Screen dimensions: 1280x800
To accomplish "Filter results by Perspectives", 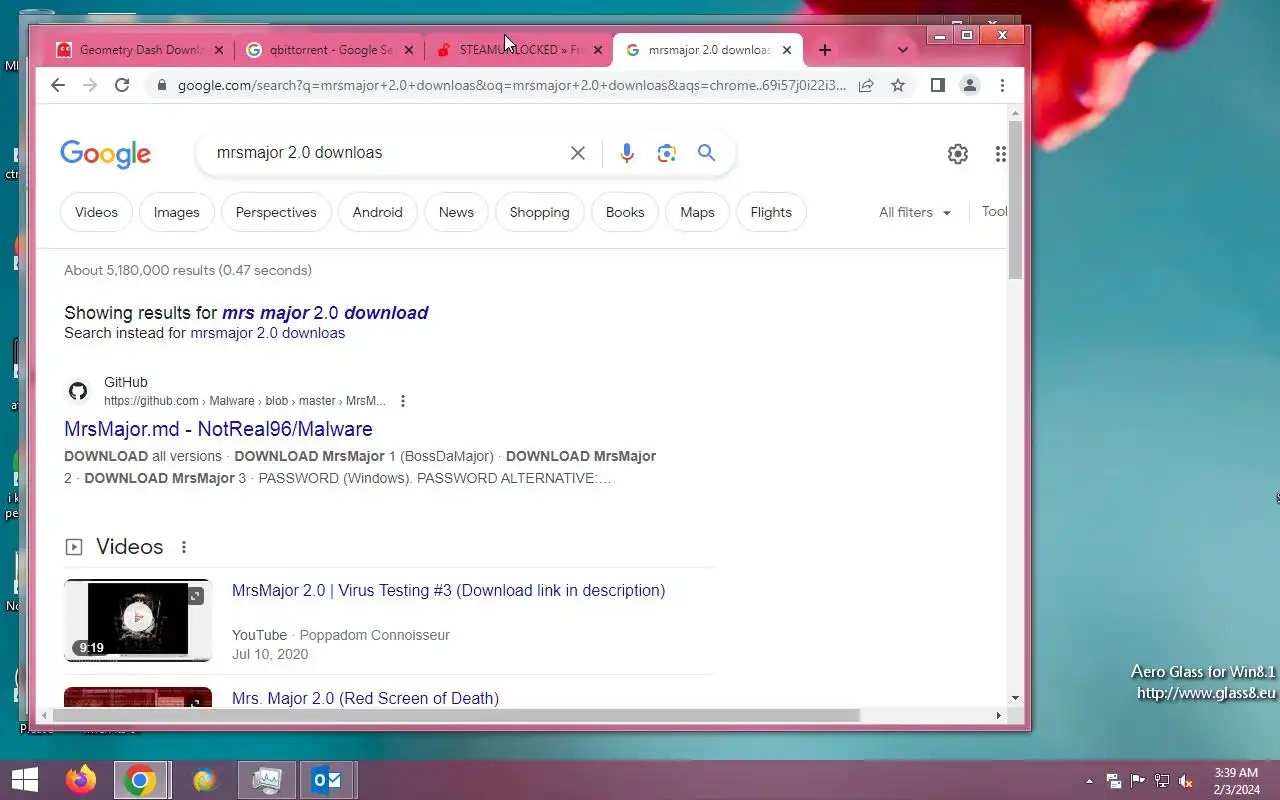I will tap(276, 212).
